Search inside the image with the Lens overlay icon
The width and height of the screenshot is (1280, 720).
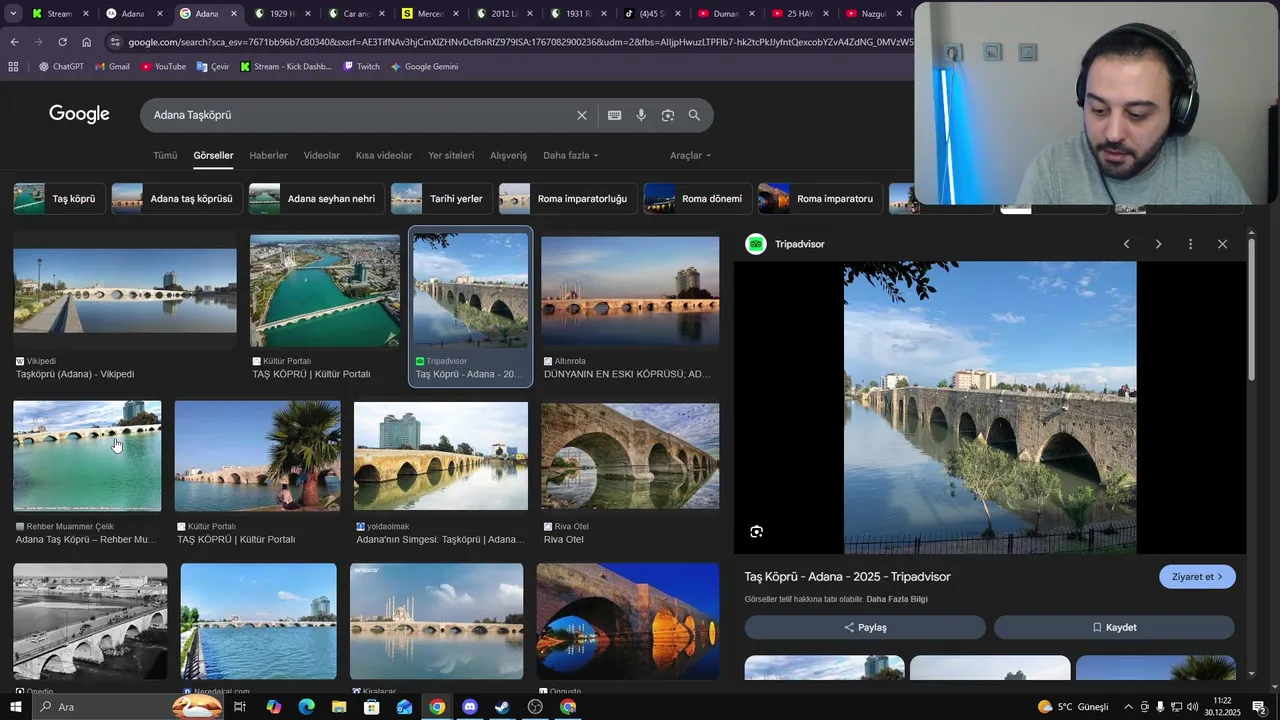[x=757, y=532]
